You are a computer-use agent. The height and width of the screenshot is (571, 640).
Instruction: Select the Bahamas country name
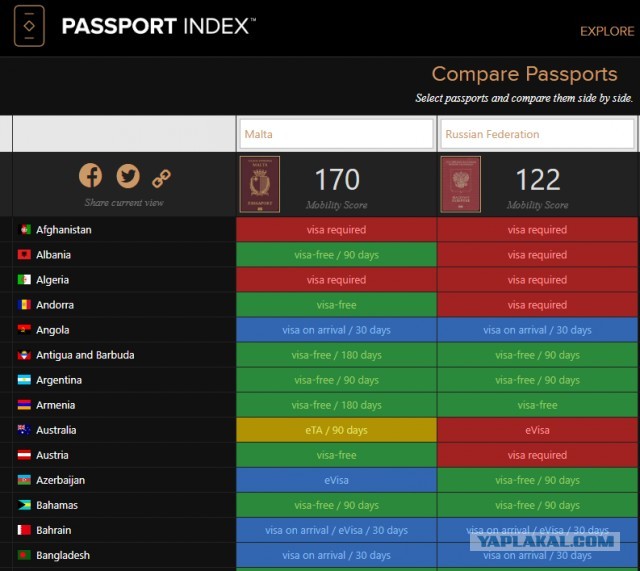pos(57,505)
